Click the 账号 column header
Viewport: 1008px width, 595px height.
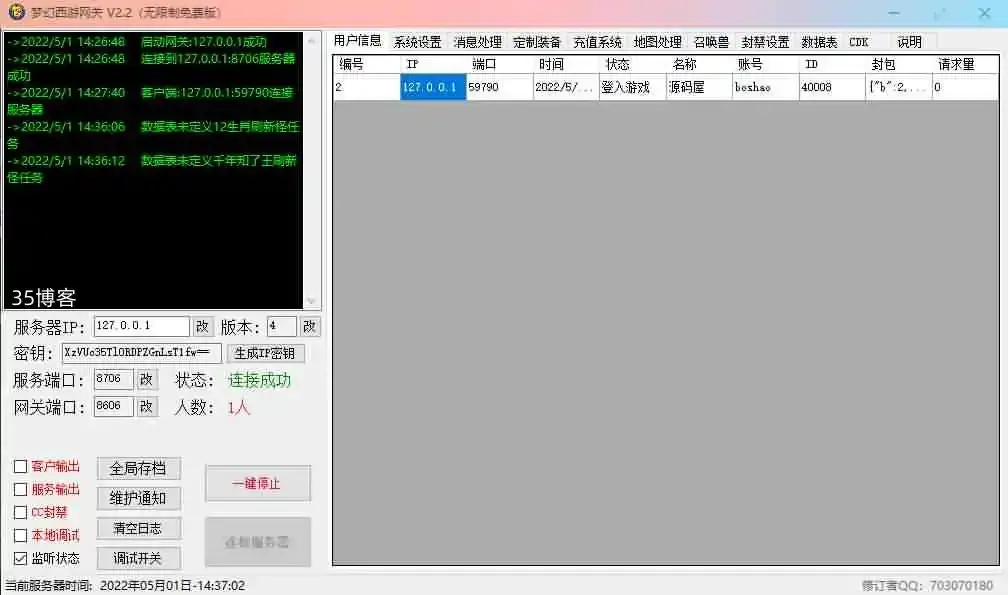pos(766,64)
